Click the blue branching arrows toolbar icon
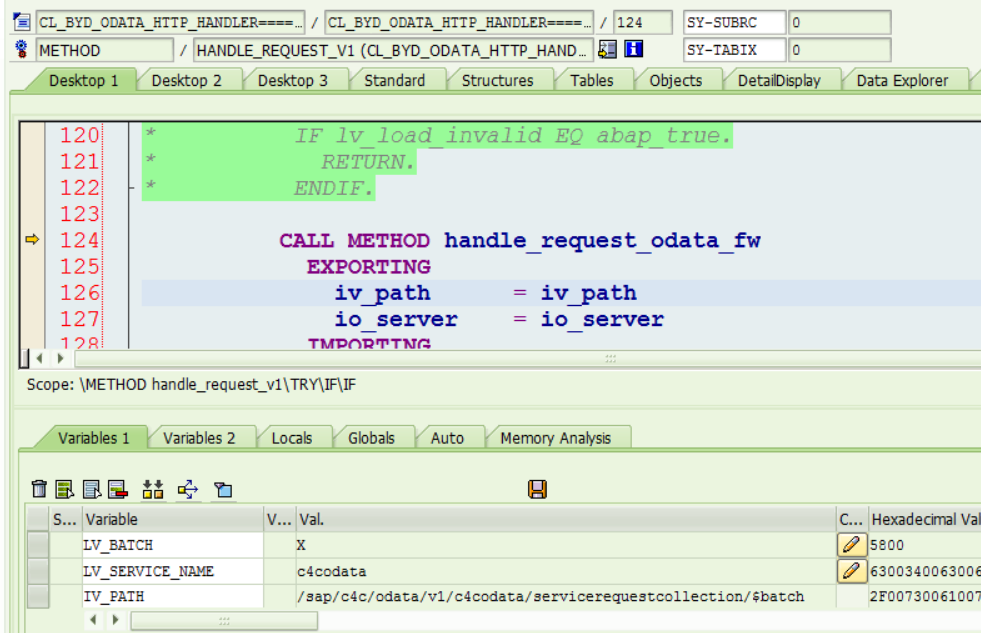981x633 pixels. [188, 489]
